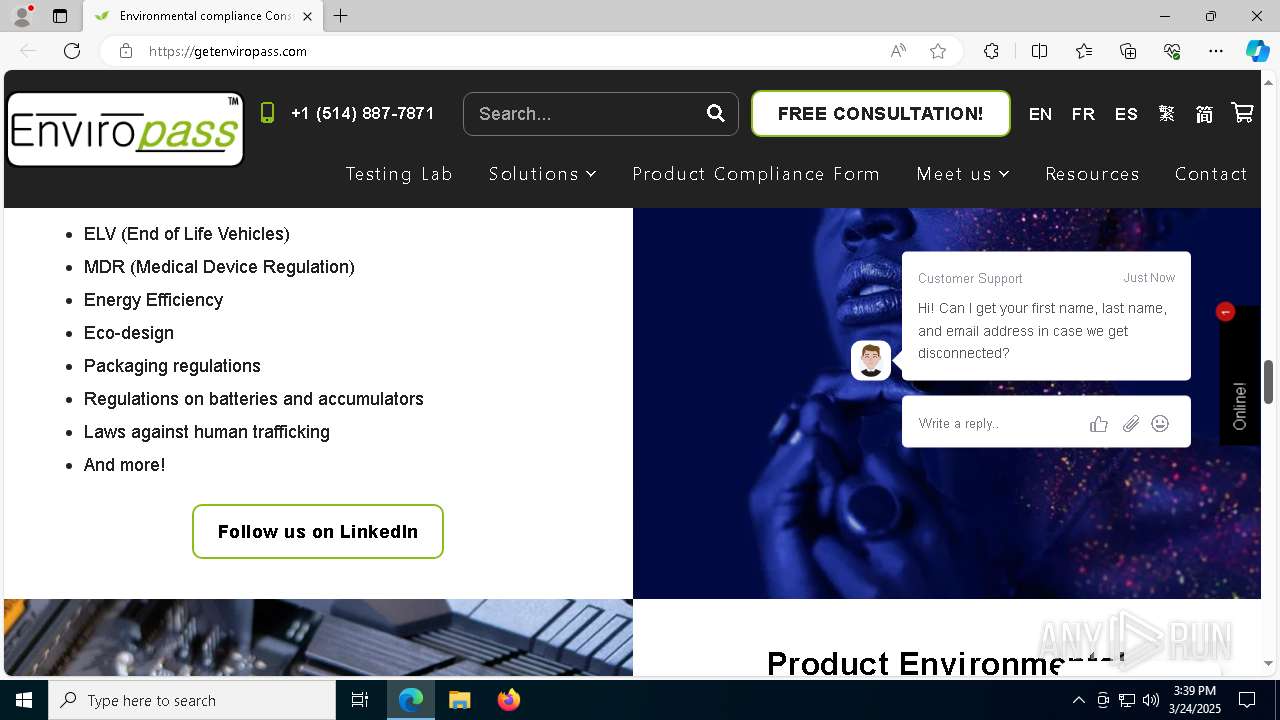Toggle Split screen icon
This screenshot has width=1280, height=720.
pyautogui.click(x=1039, y=51)
